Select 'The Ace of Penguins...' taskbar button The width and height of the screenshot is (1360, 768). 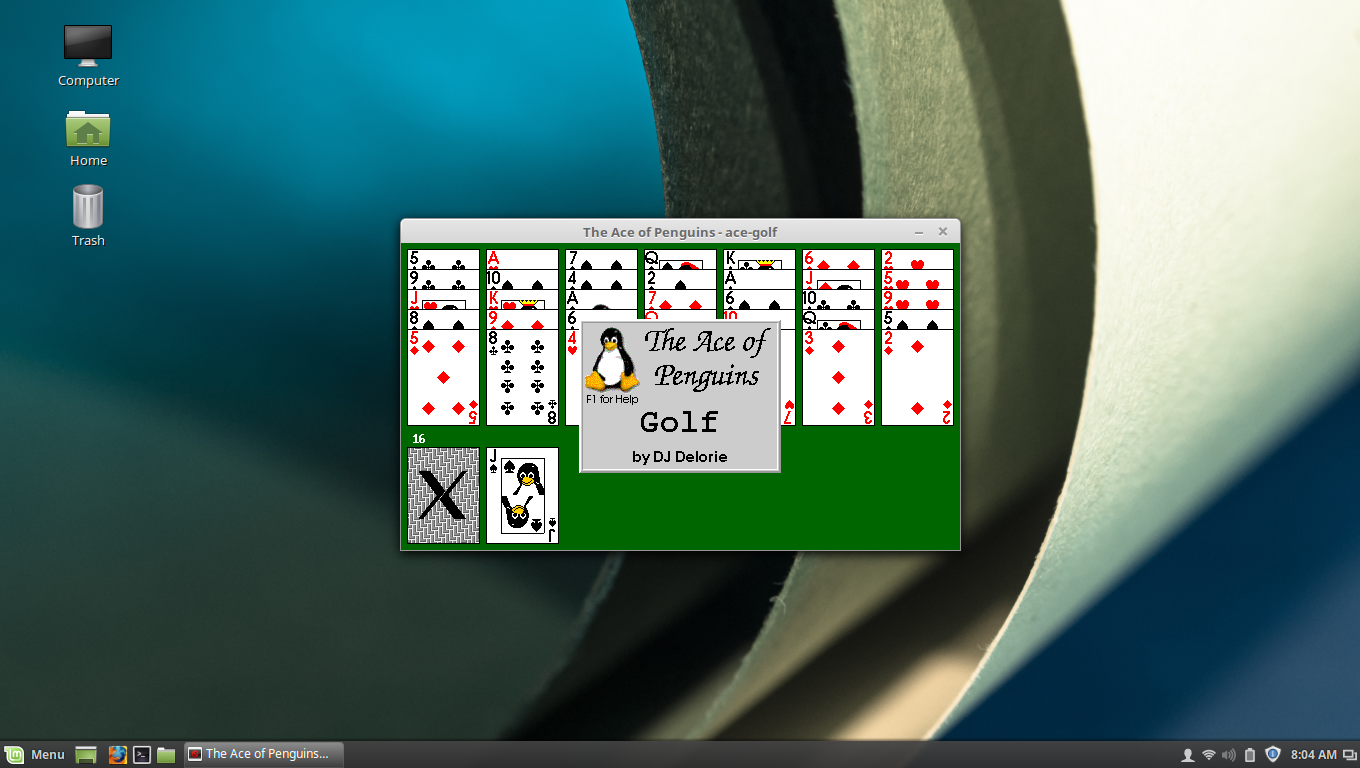pos(264,754)
